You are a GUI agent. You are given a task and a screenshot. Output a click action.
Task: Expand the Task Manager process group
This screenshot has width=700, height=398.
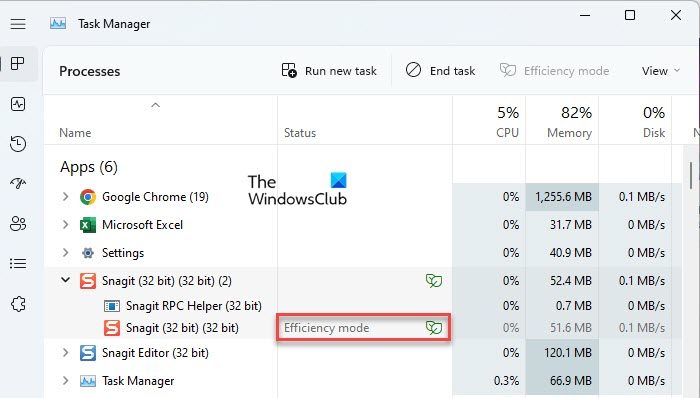point(66,381)
